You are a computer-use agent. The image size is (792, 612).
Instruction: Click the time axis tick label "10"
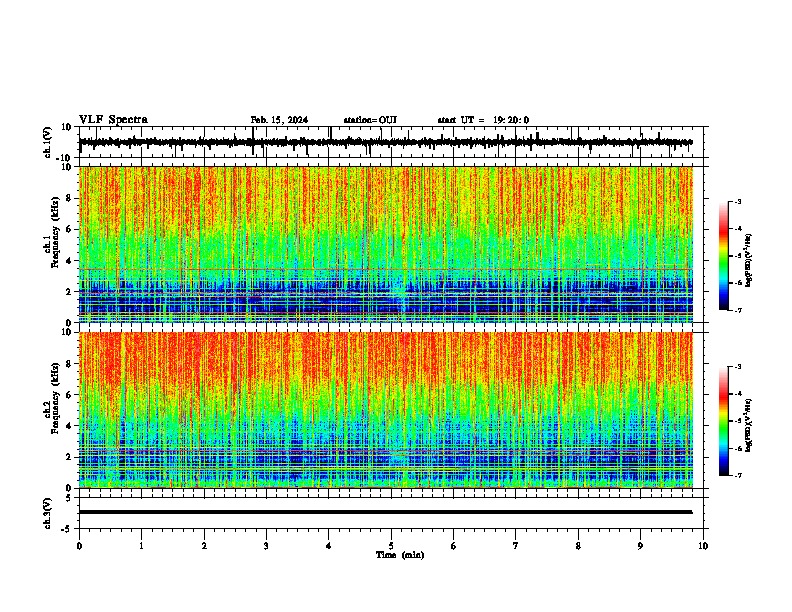point(703,546)
